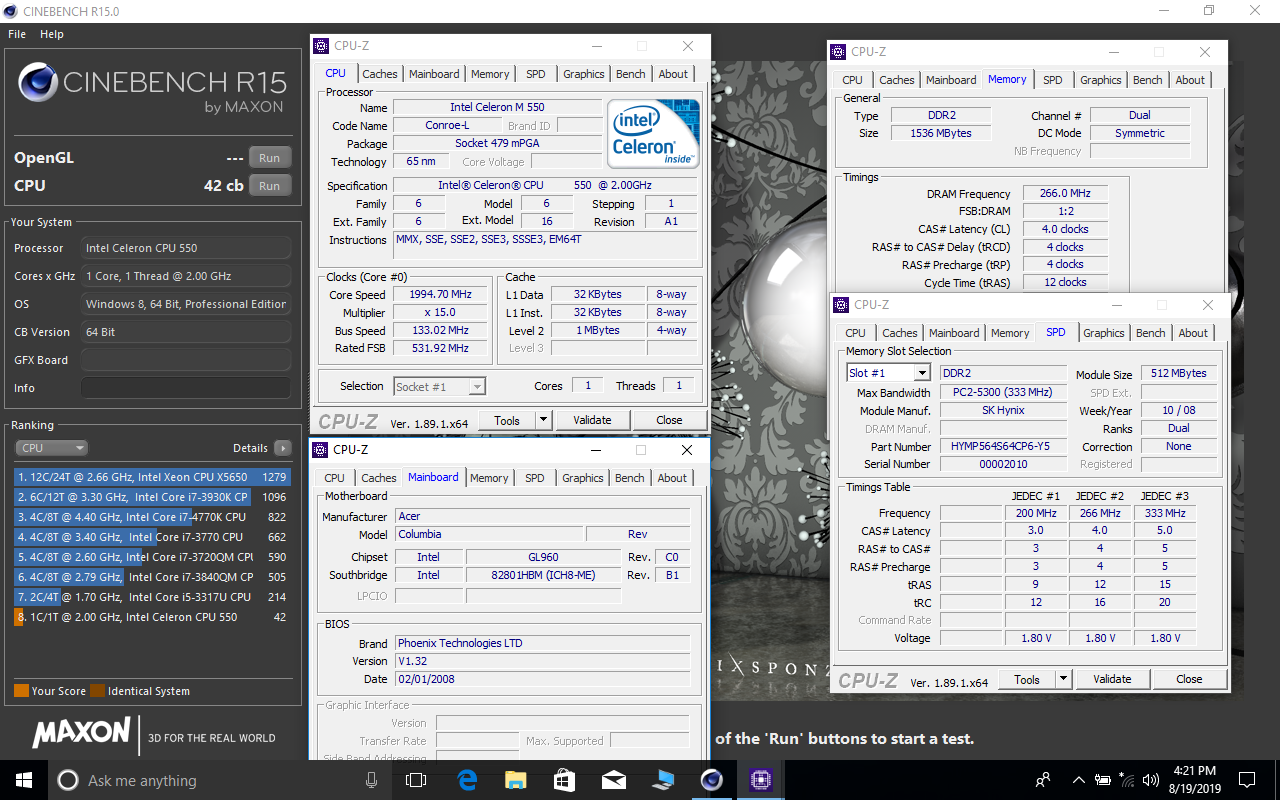Open SPD tab in Mainboard window
This screenshot has width=1280, height=800.
[535, 478]
